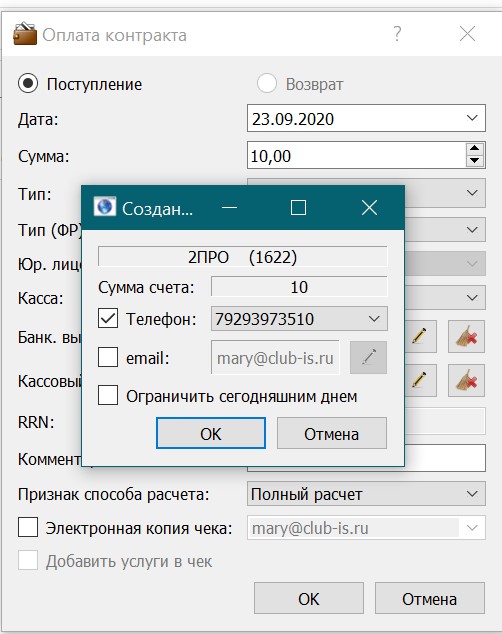Click the disabled email edit pencil button

pyautogui.click(x=368, y=357)
